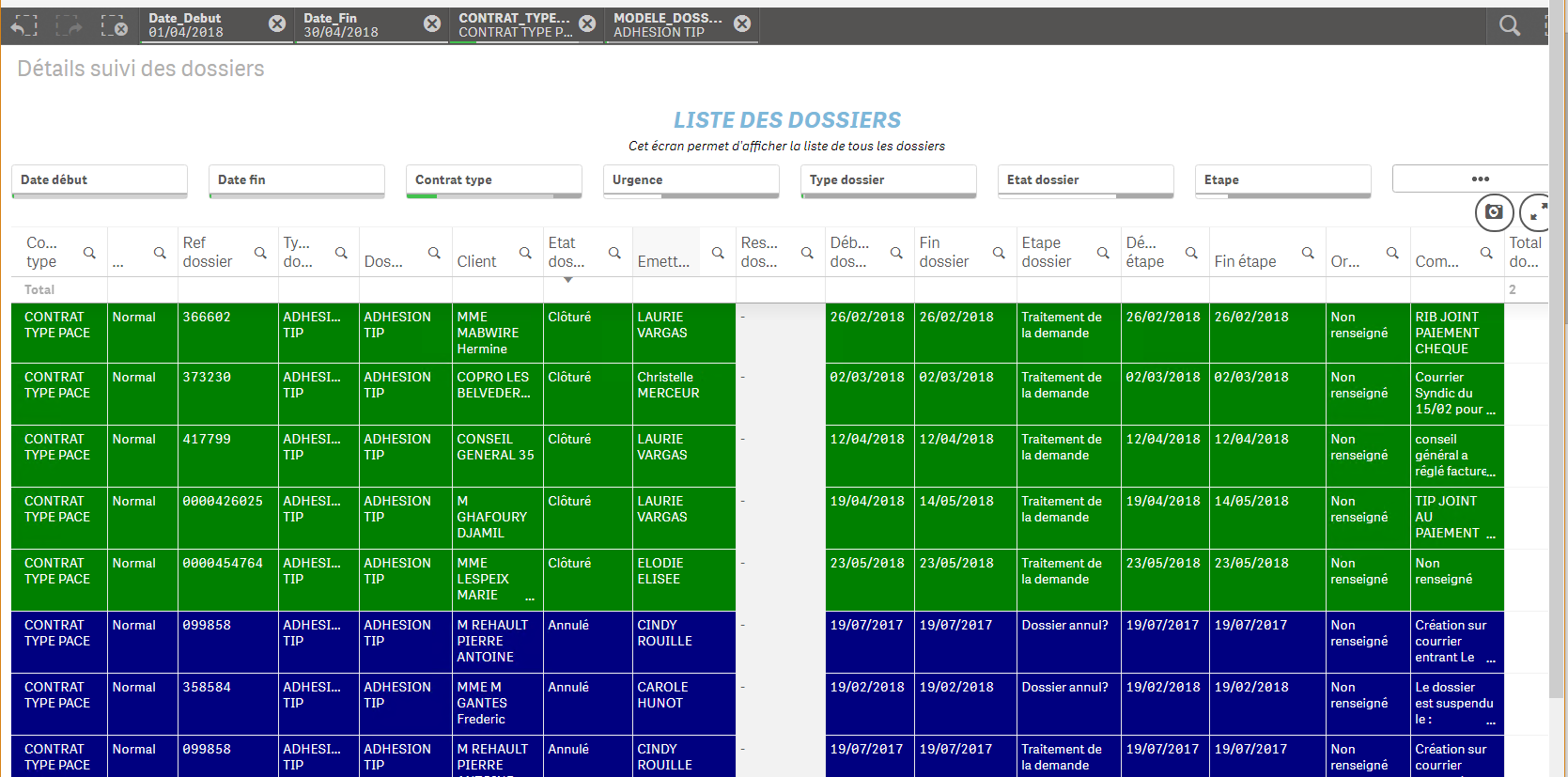The image size is (1568, 777).
Task: Select reference 0000426025 cell
Action: coord(227,518)
